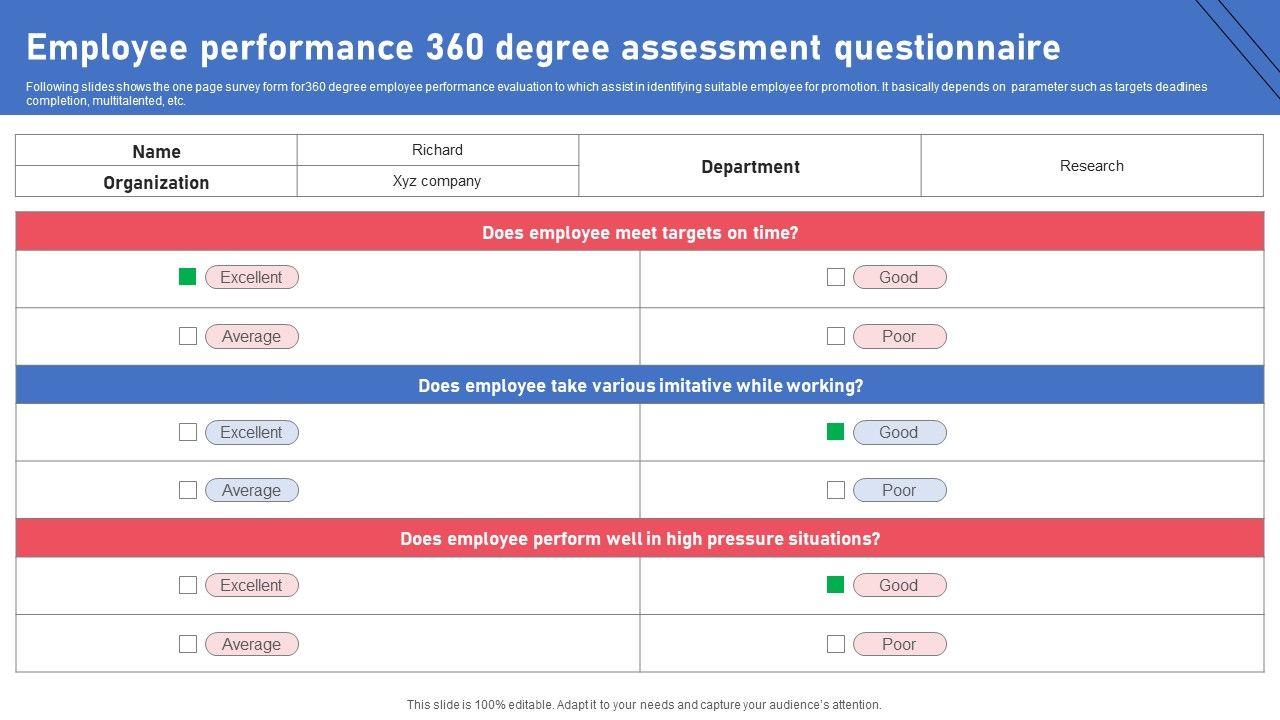
Task: Check Excellent box under meet targets question
Action: [x=187, y=277]
